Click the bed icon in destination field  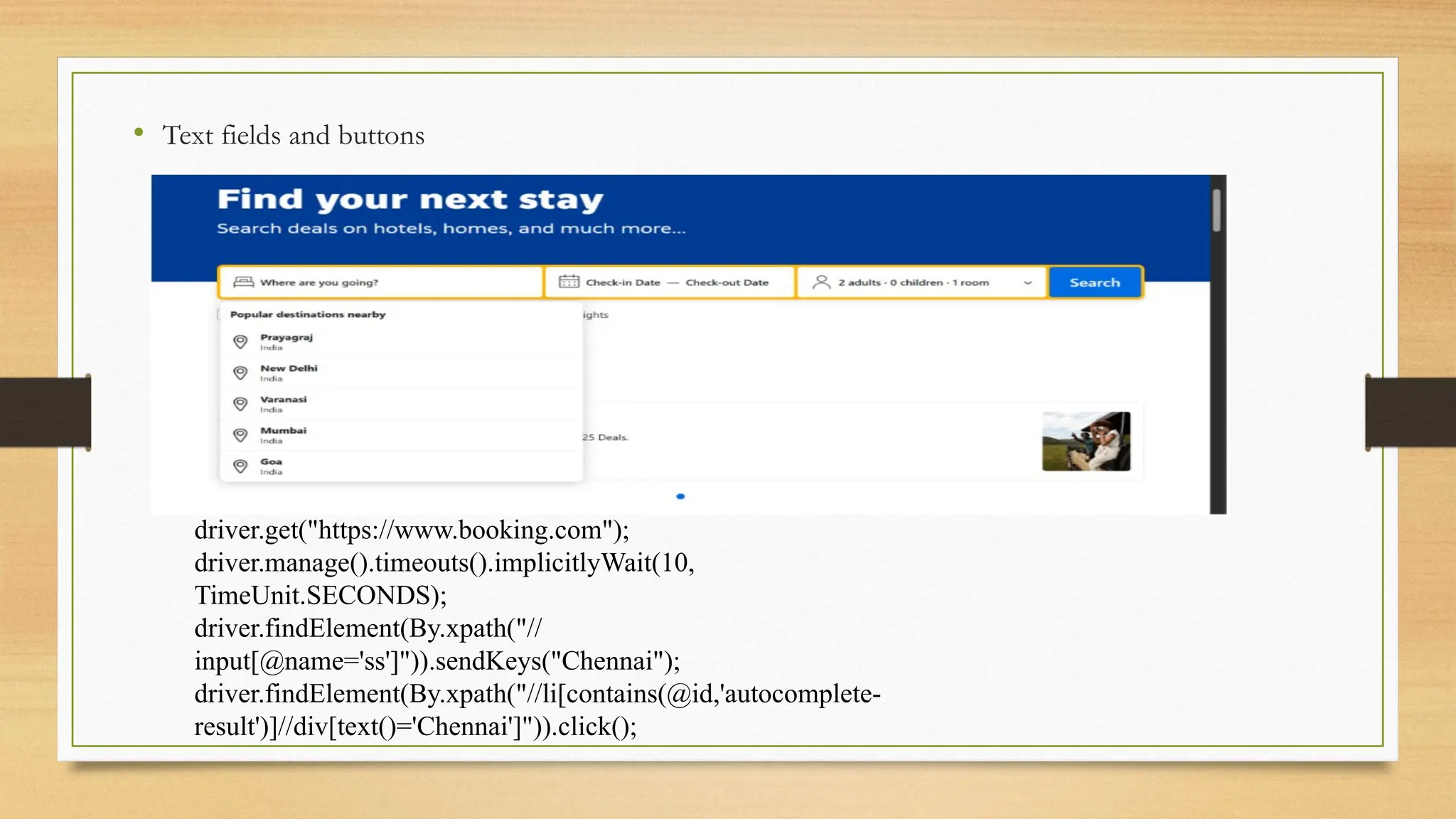pyautogui.click(x=243, y=282)
